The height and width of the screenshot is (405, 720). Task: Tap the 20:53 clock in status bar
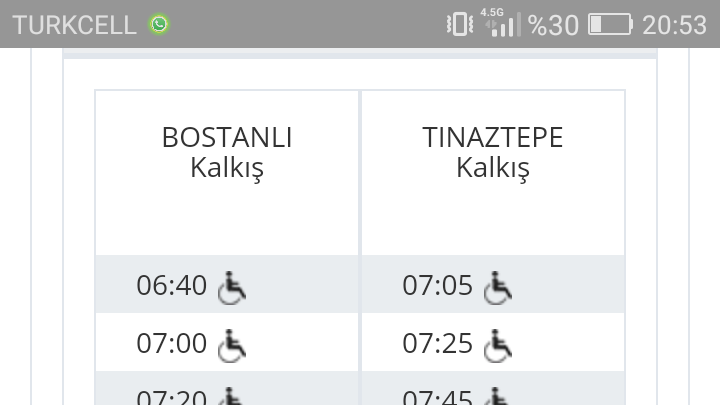pos(674,25)
